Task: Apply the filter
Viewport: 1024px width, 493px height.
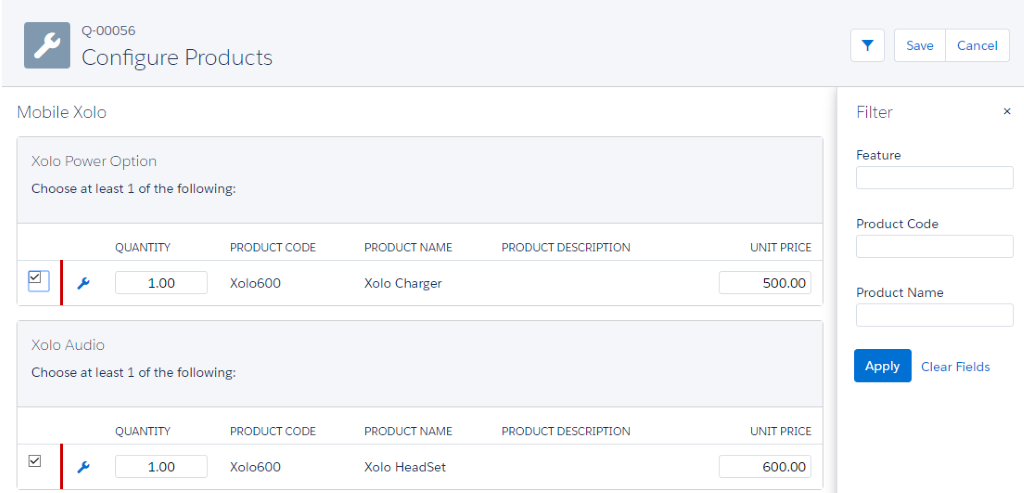Action: pos(882,366)
